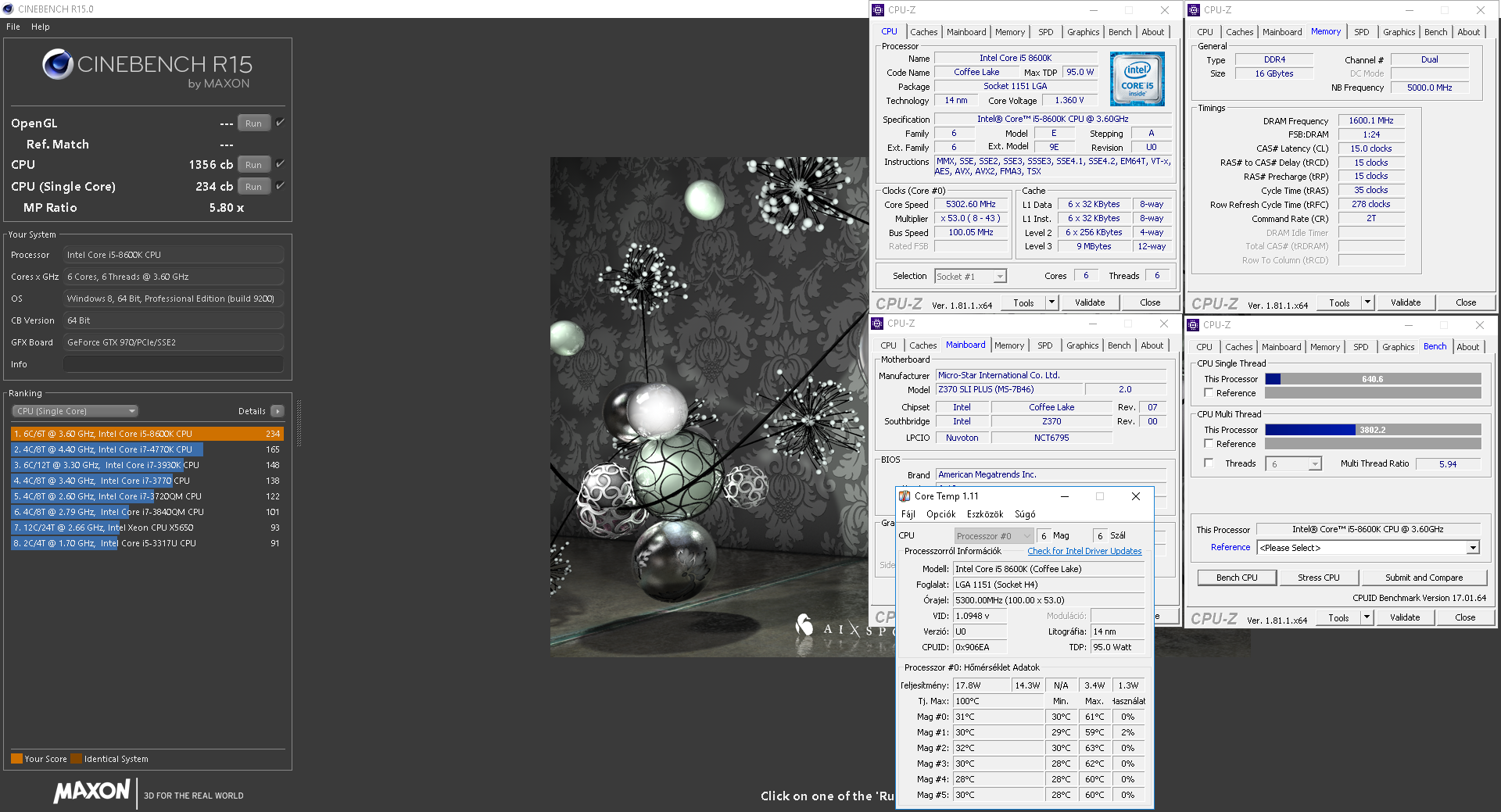
Task: Run the OpenGL benchmark
Action: tap(254, 123)
